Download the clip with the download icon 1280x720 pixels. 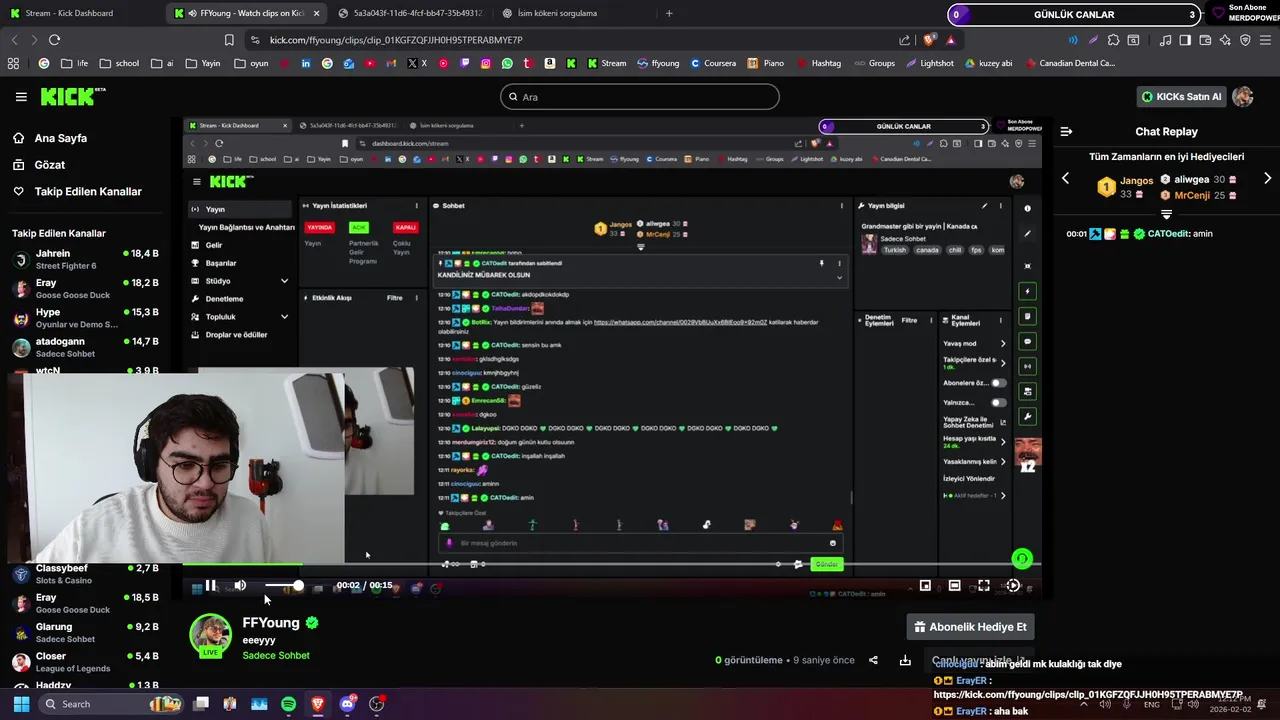905,660
